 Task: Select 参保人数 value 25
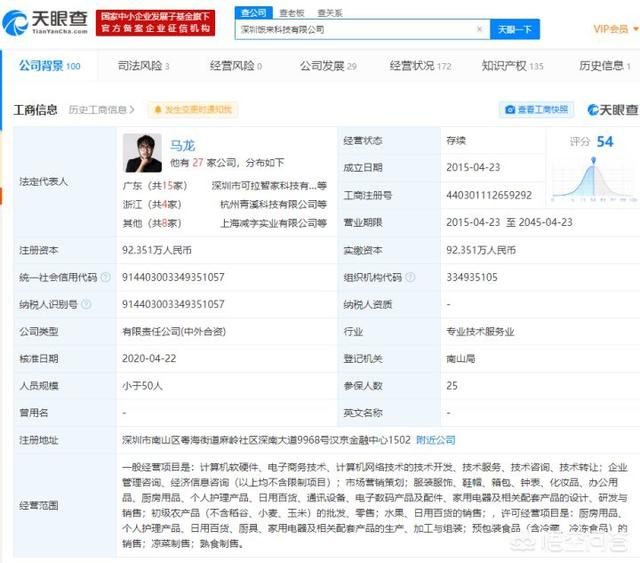pyautogui.click(x=452, y=386)
